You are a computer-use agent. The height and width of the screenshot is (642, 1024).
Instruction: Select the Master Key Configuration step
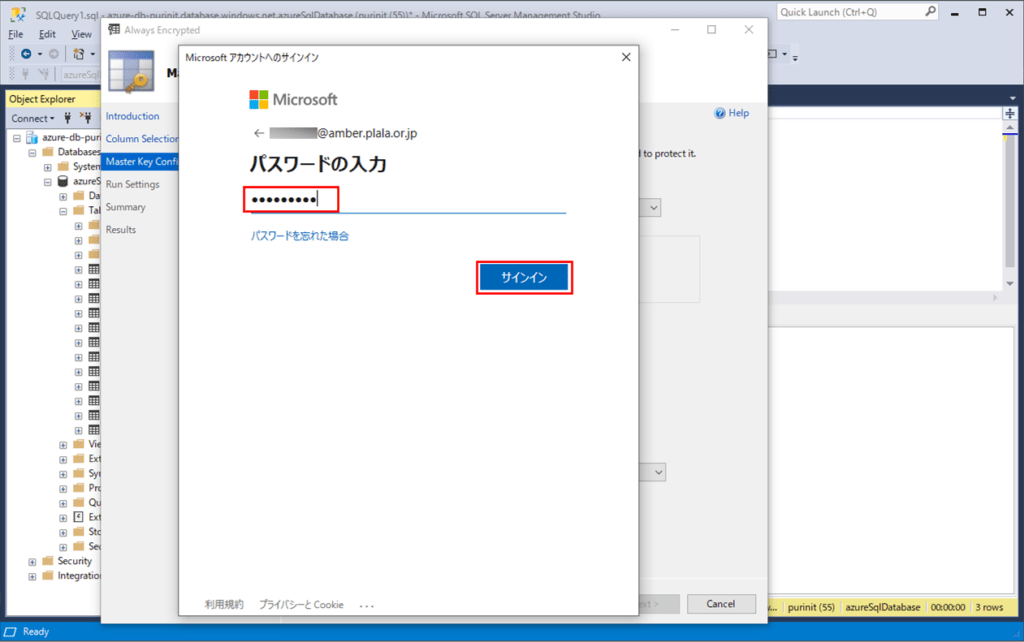141,161
